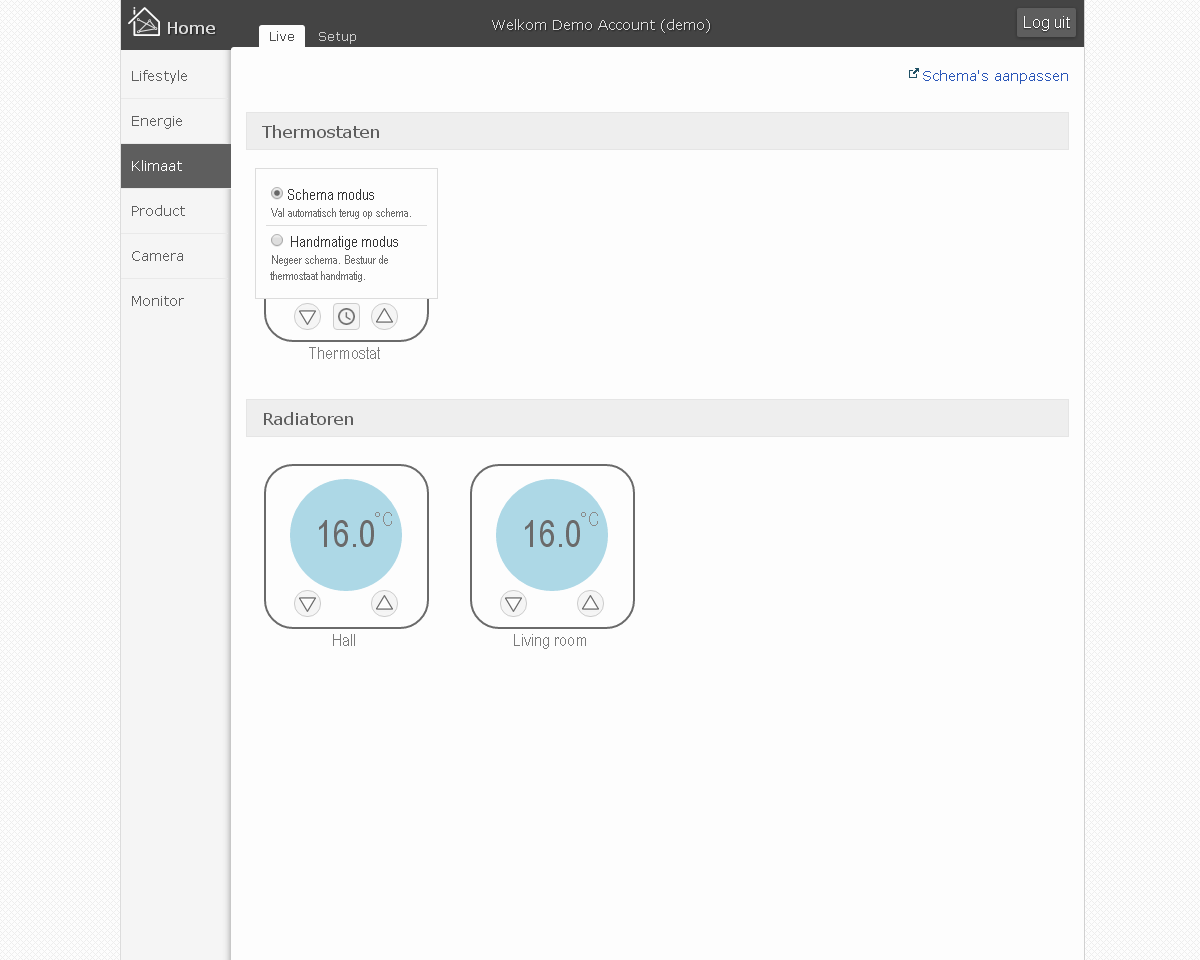Open the Monitor sidebar section
This screenshot has height=960, width=1200.
pos(157,301)
